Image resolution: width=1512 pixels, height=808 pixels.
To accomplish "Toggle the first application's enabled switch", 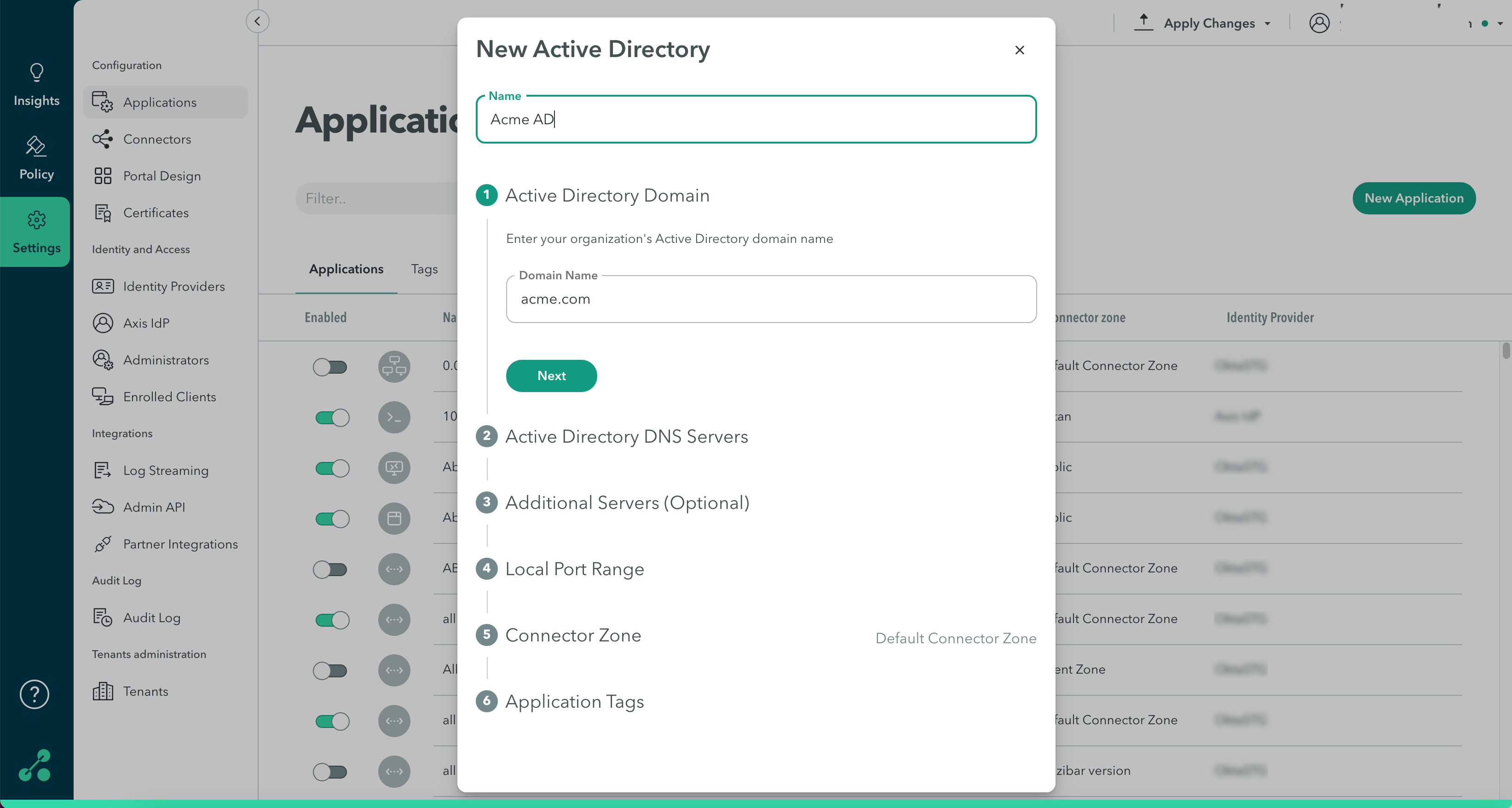I will pyautogui.click(x=330, y=367).
